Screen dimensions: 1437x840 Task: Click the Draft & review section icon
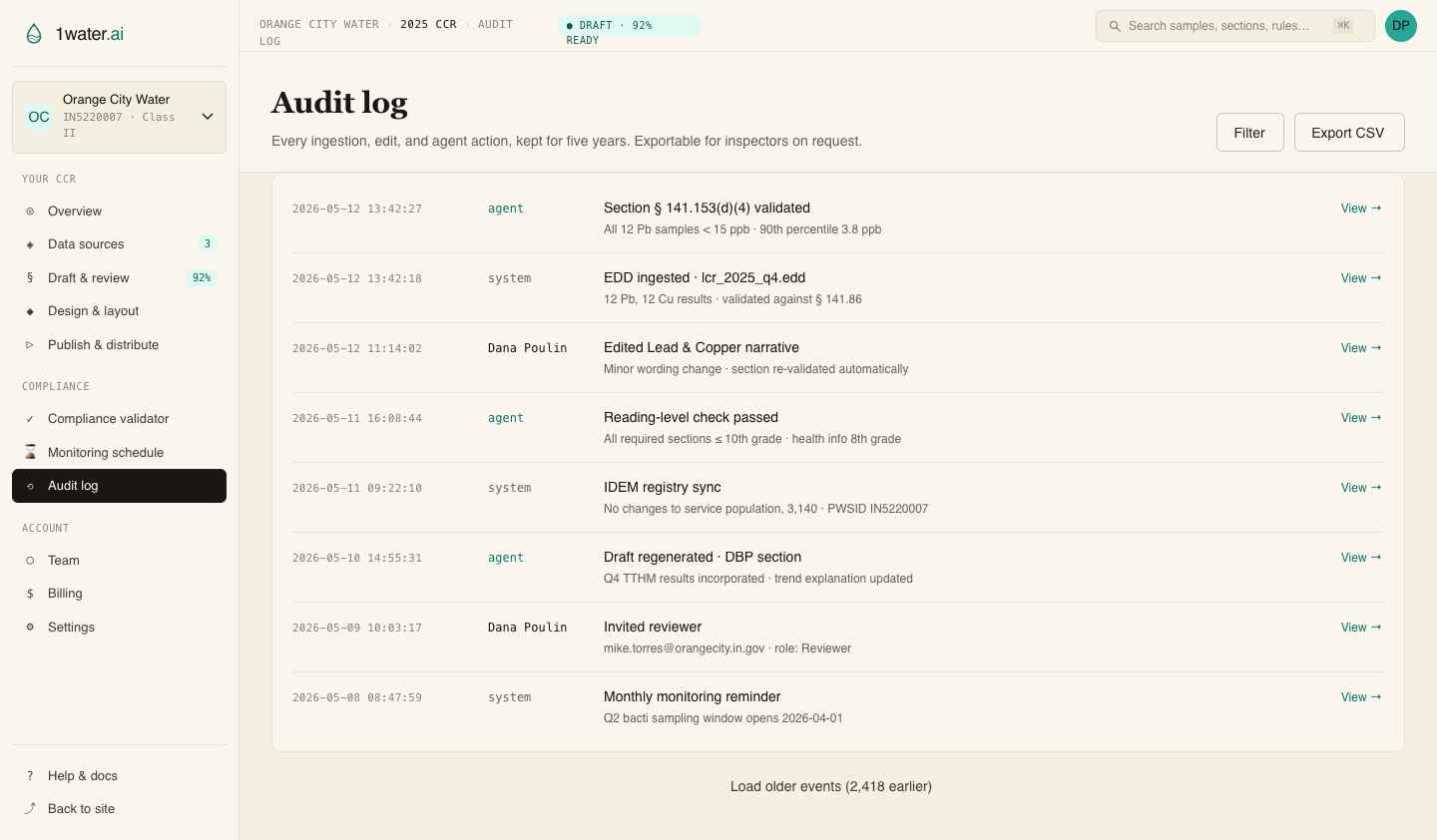(30, 278)
